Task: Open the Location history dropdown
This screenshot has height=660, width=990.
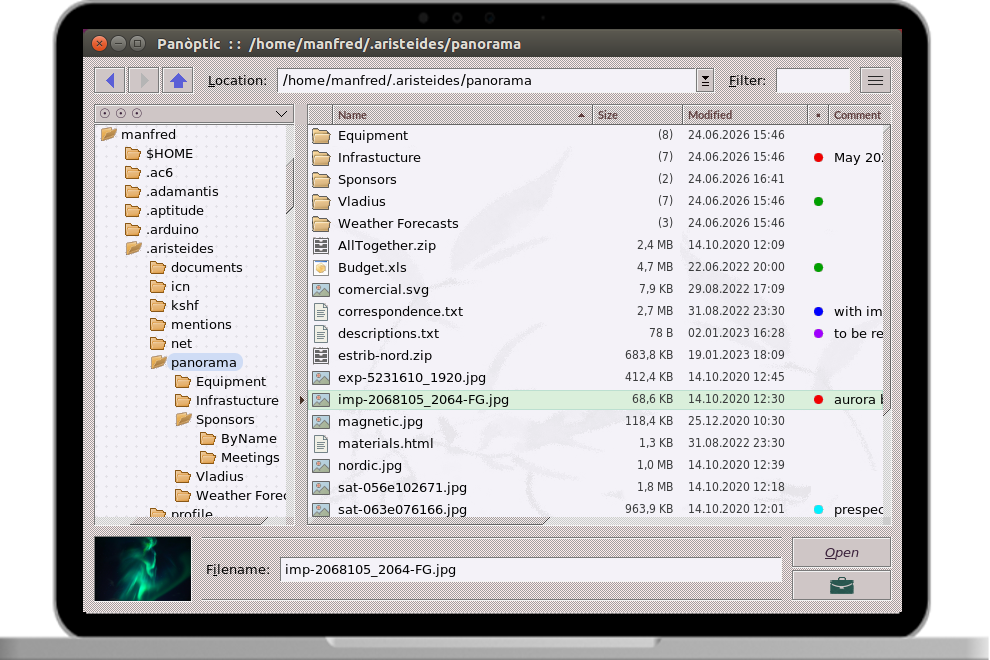Action: pyautogui.click(x=705, y=80)
